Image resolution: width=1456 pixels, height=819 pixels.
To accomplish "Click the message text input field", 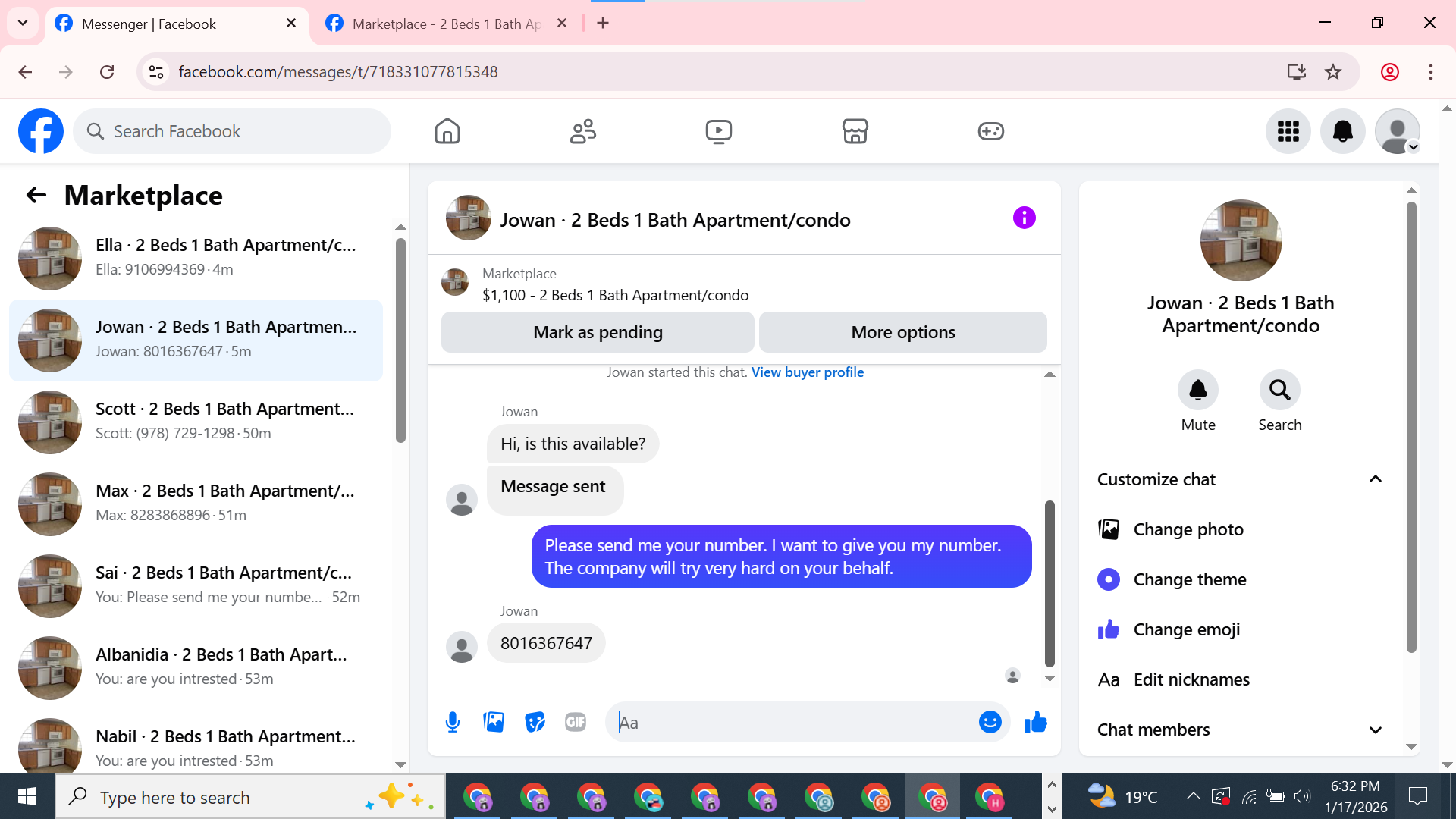I will click(789, 722).
